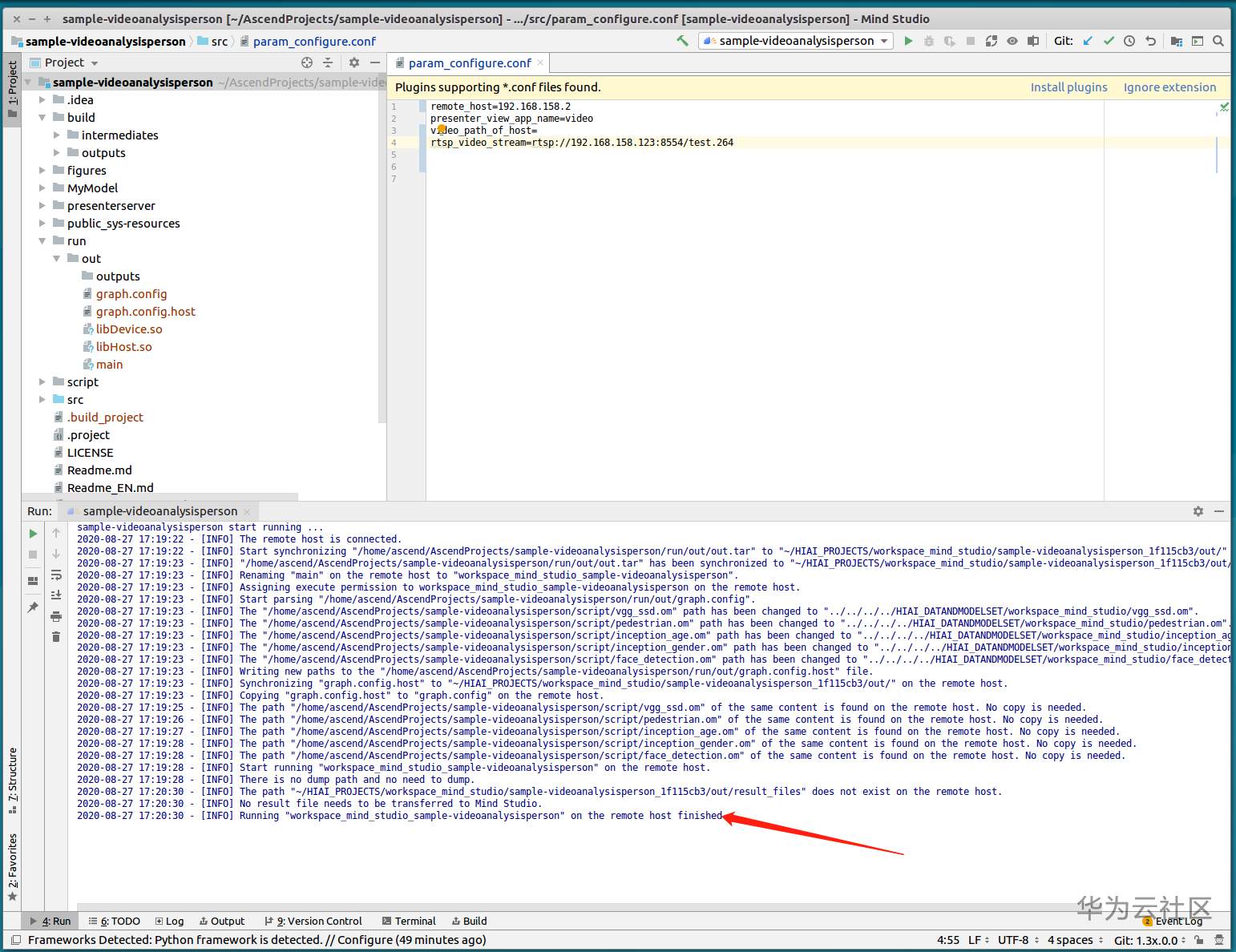Click the Install plugins link

[x=1068, y=87]
